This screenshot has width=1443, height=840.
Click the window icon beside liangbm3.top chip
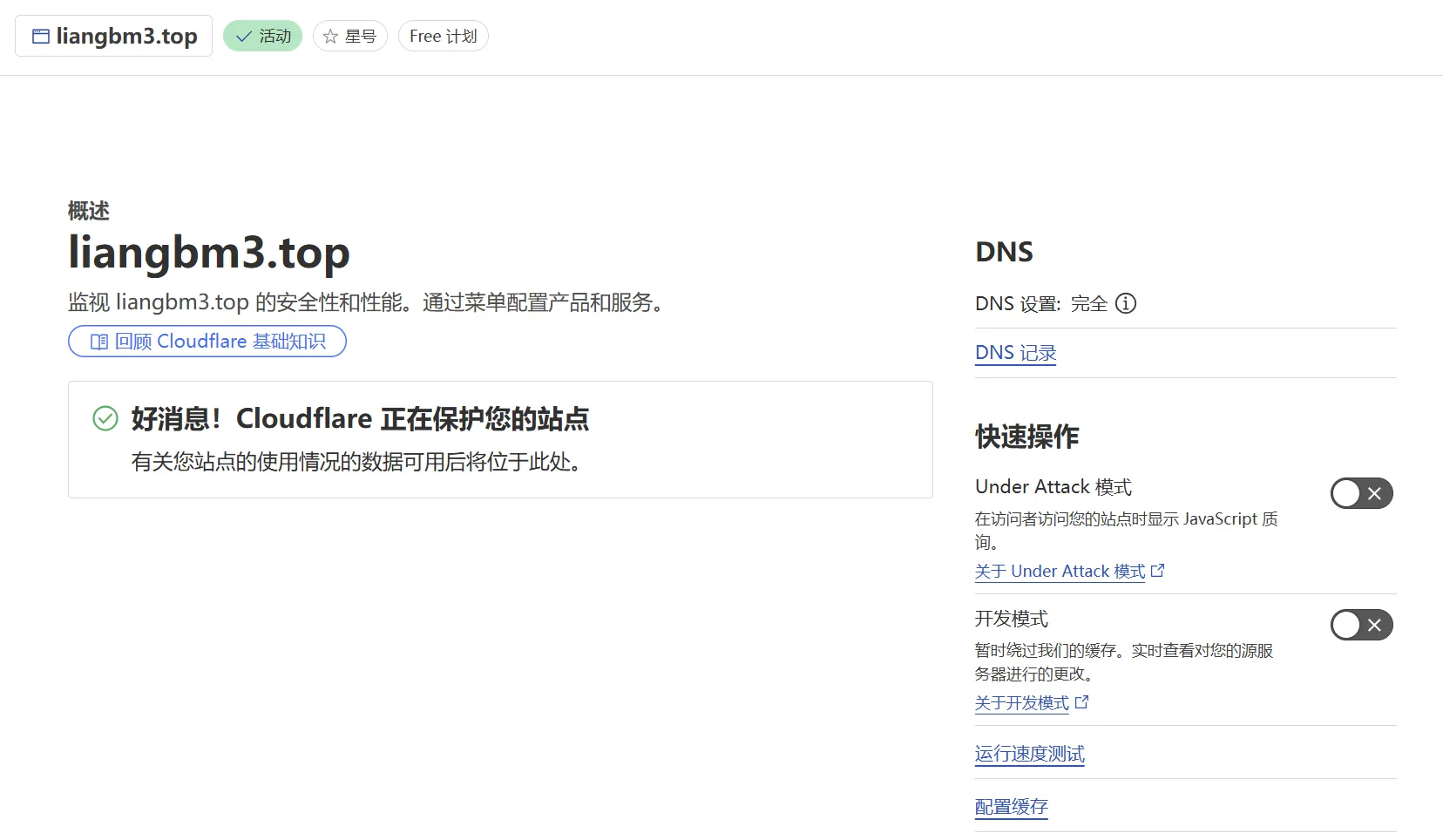click(x=41, y=37)
